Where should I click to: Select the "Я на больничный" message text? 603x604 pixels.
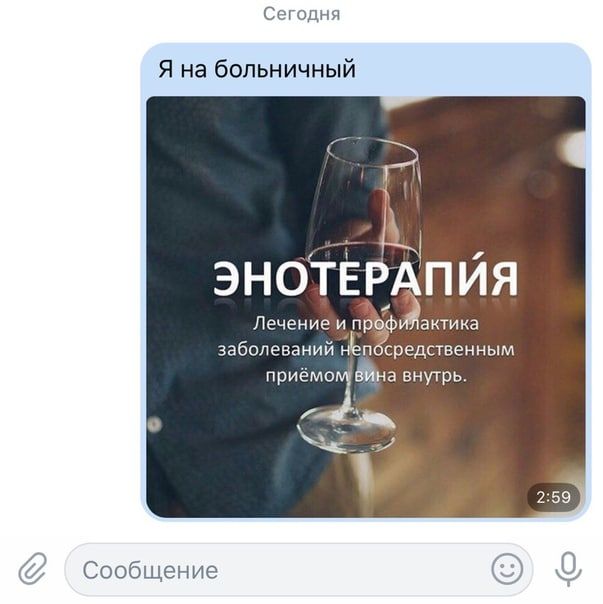(257, 70)
